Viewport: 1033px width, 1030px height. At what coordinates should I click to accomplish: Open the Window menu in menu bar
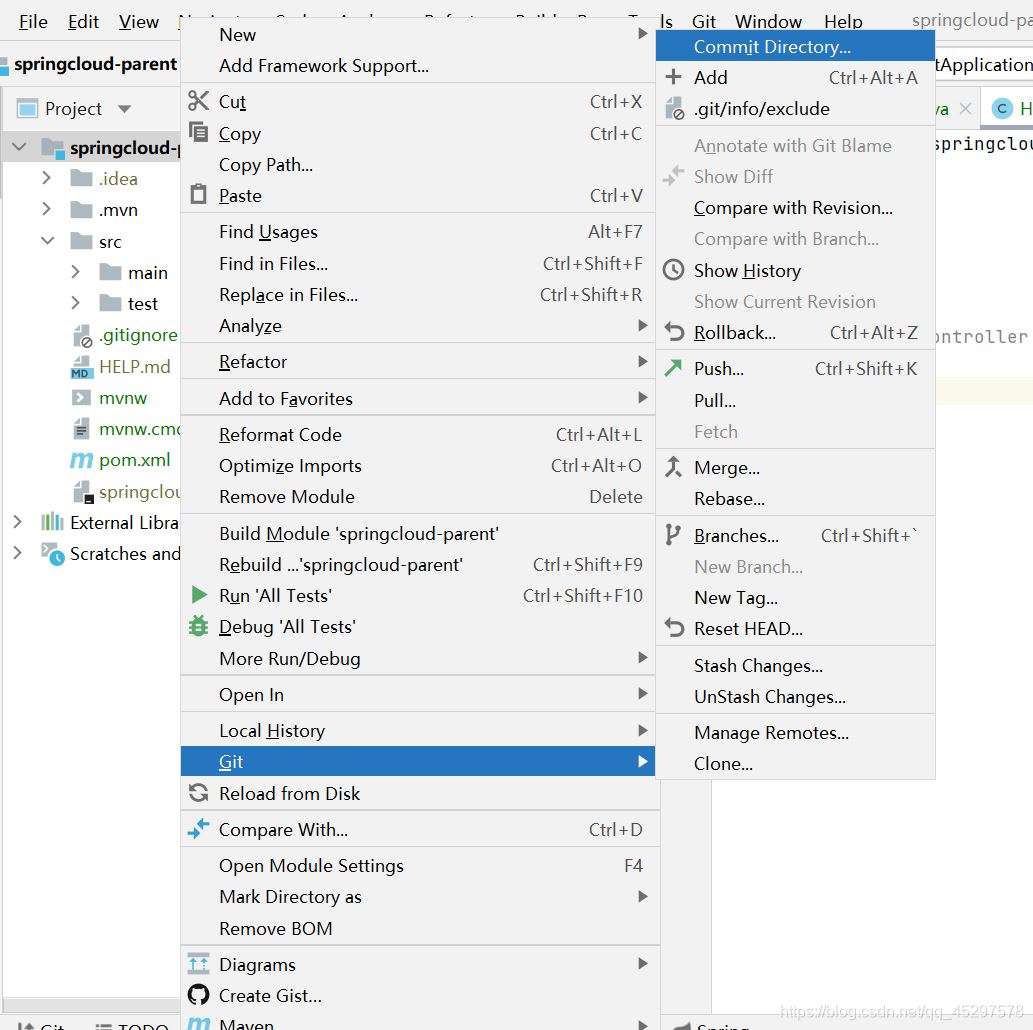tap(768, 21)
